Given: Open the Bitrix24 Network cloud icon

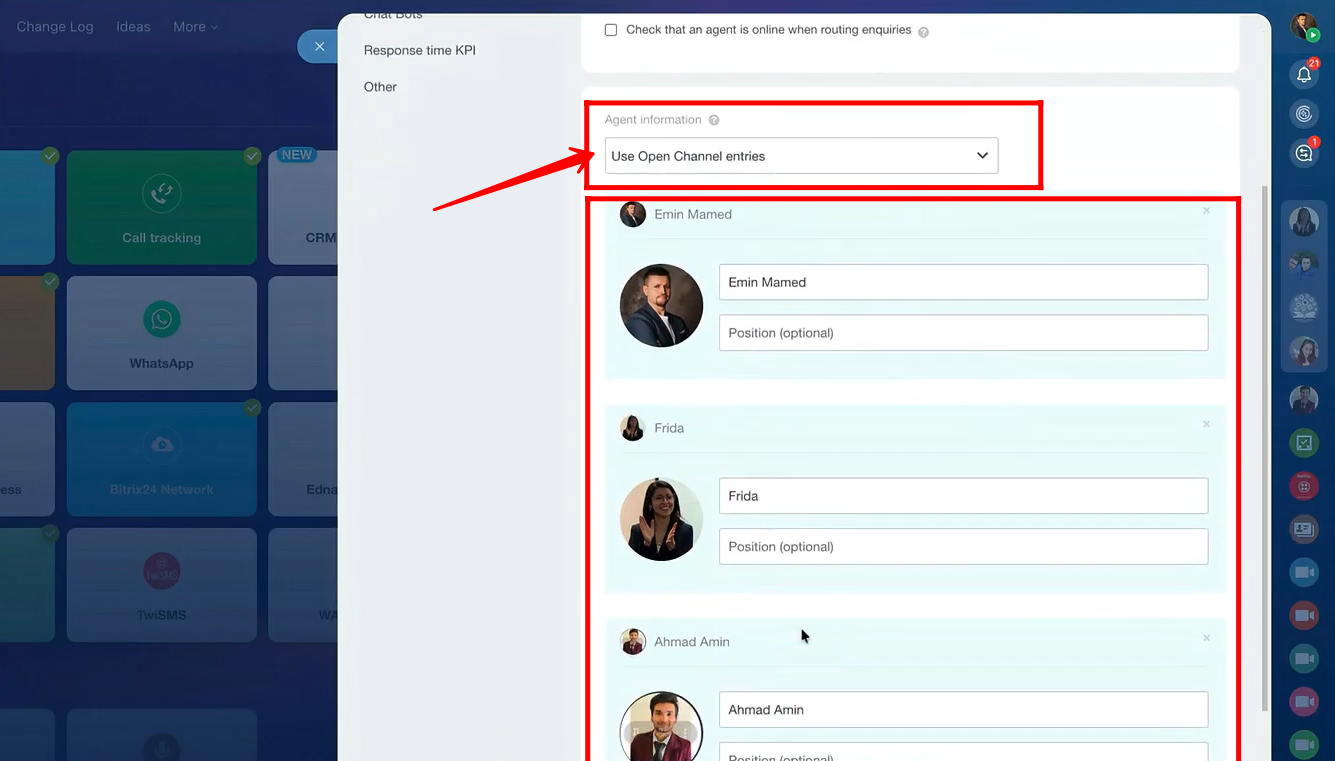Looking at the screenshot, I should 161,445.
